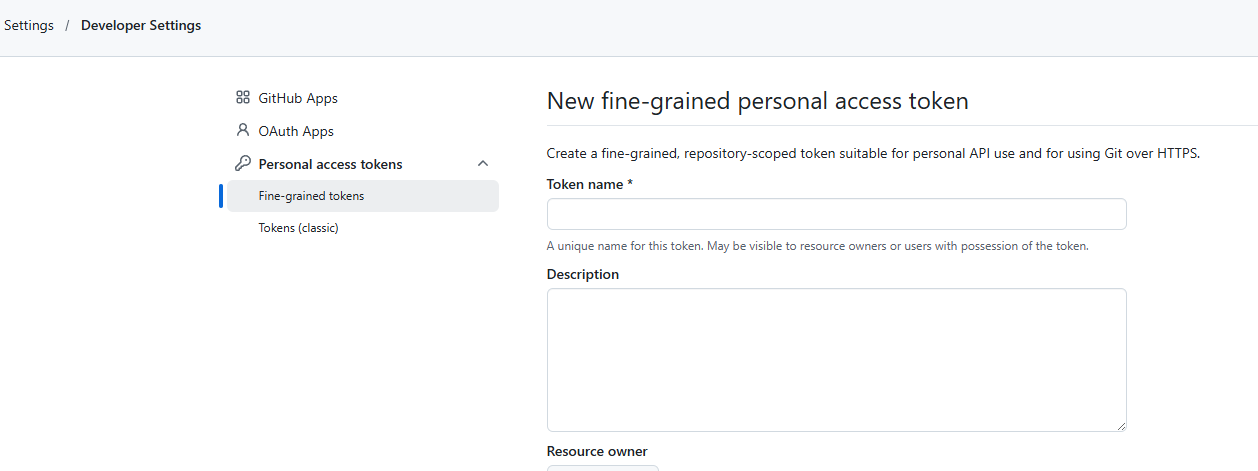
Task: Click the 'A unique name for this token' hint text
Action: coord(818,246)
